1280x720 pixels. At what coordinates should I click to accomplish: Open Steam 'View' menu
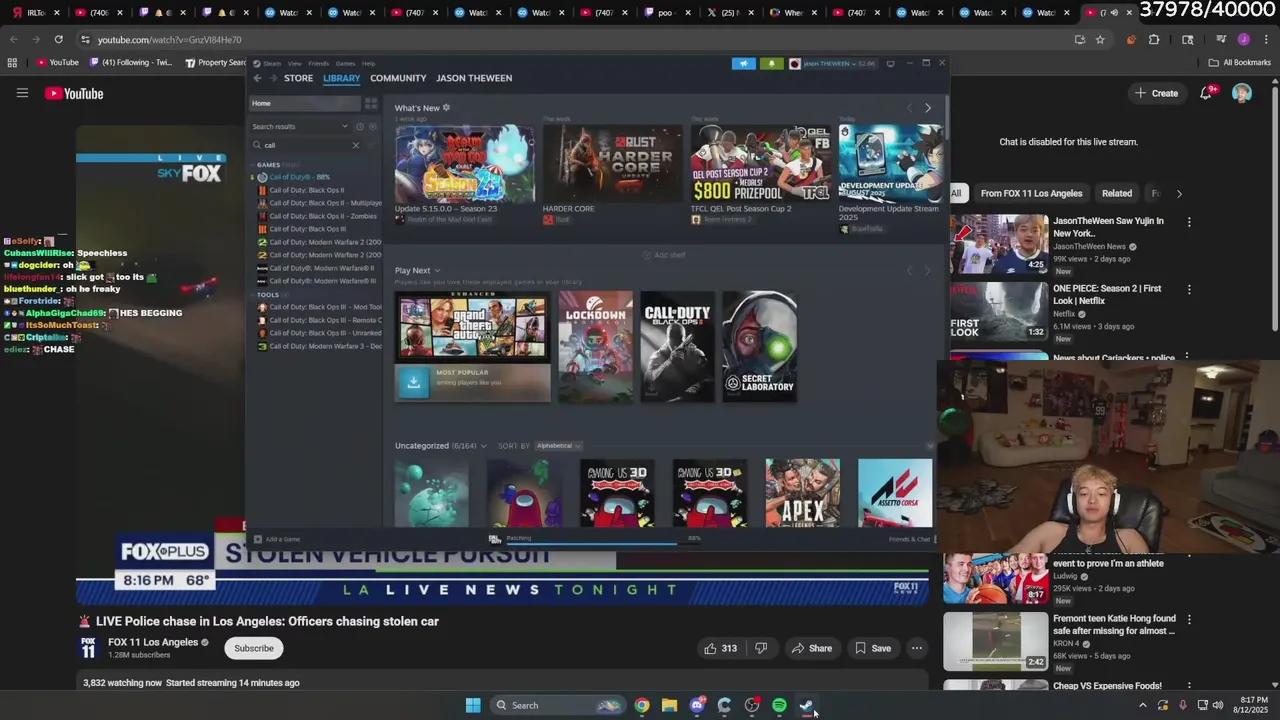pos(295,63)
